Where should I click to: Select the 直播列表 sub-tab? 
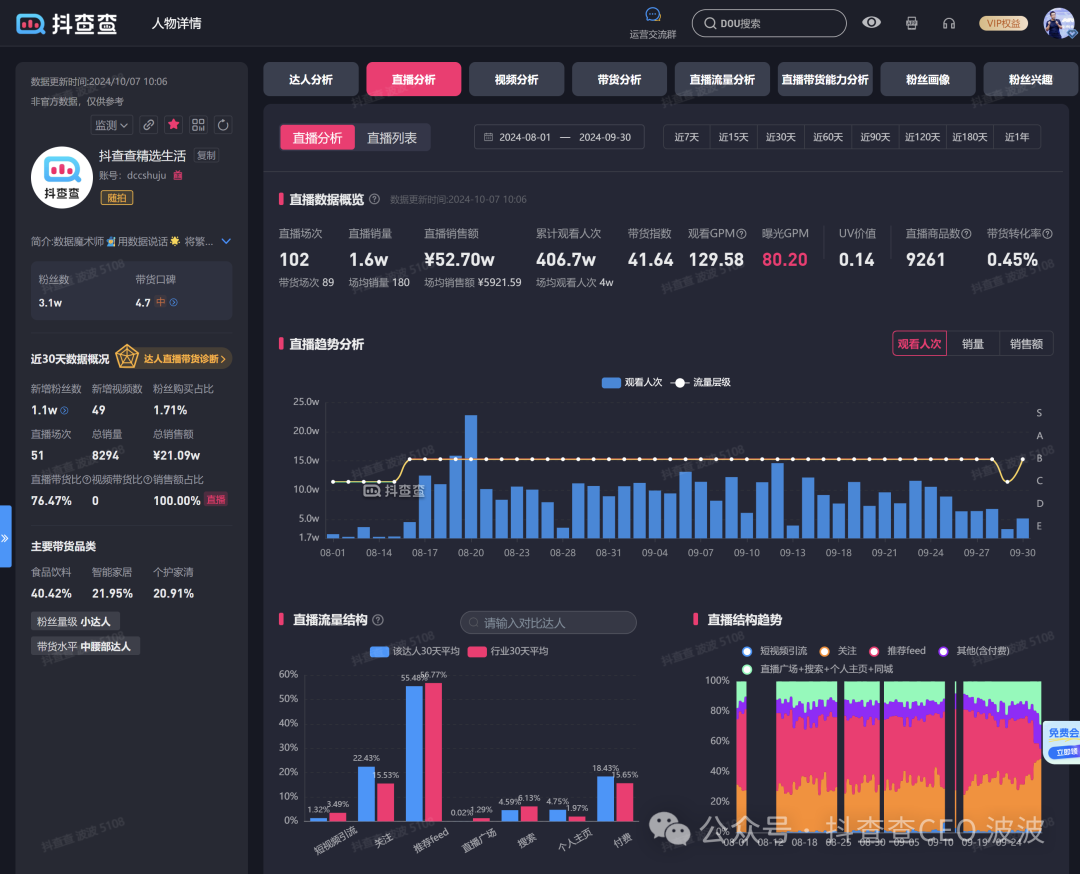[392, 138]
